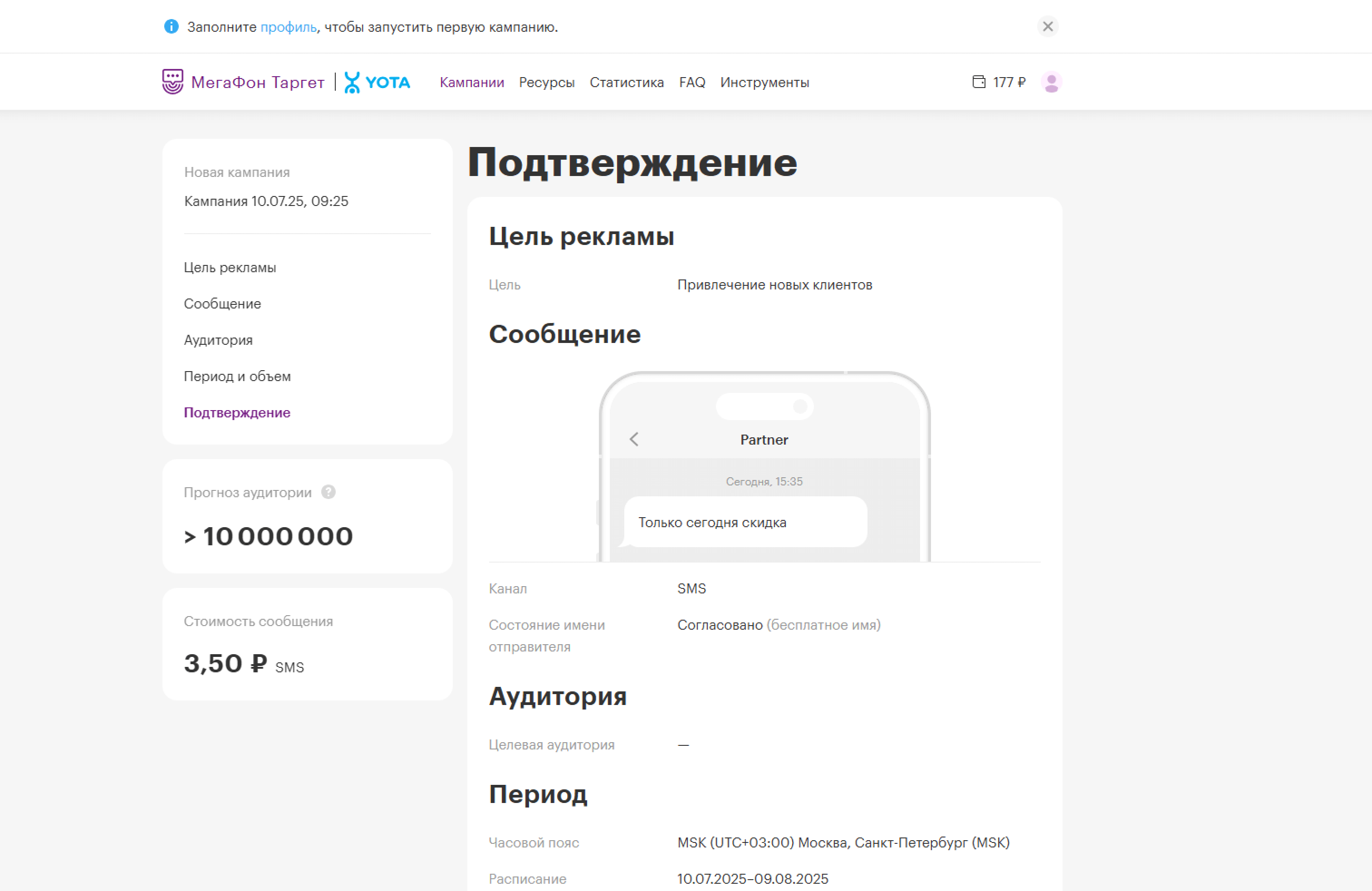Image resolution: width=1372 pixels, height=891 pixels.
Task: Open the Инструменты menu
Action: click(764, 82)
